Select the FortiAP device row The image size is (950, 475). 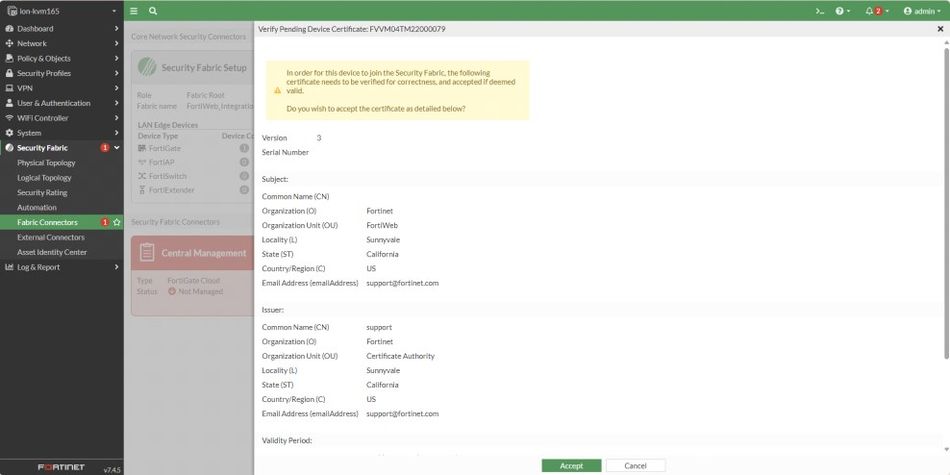(194, 162)
